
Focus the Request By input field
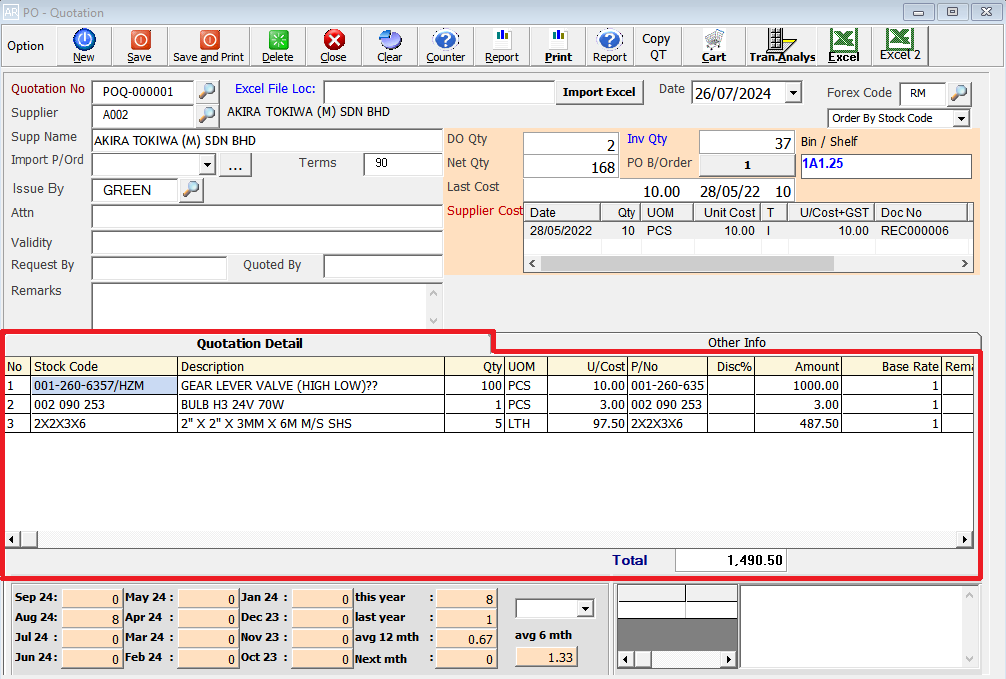159,268
